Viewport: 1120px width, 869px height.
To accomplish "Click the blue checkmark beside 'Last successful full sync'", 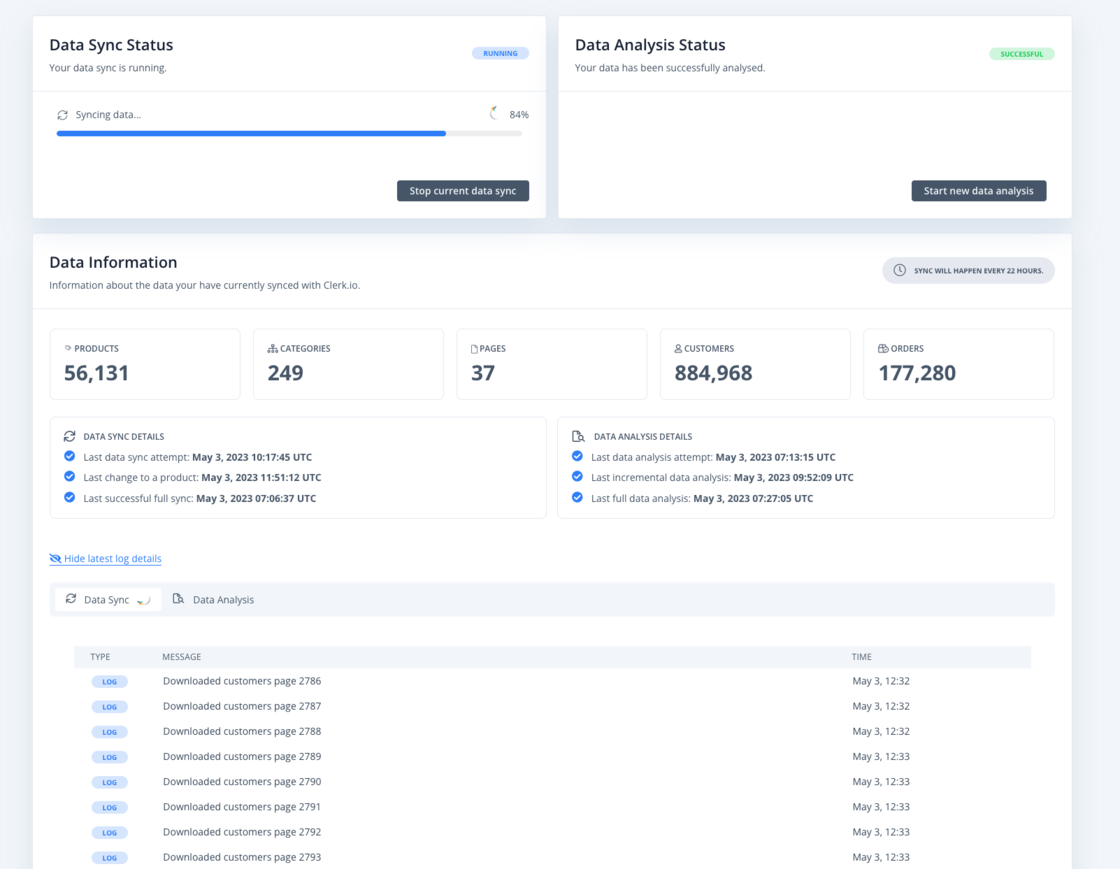I will (x=69, y=497).
